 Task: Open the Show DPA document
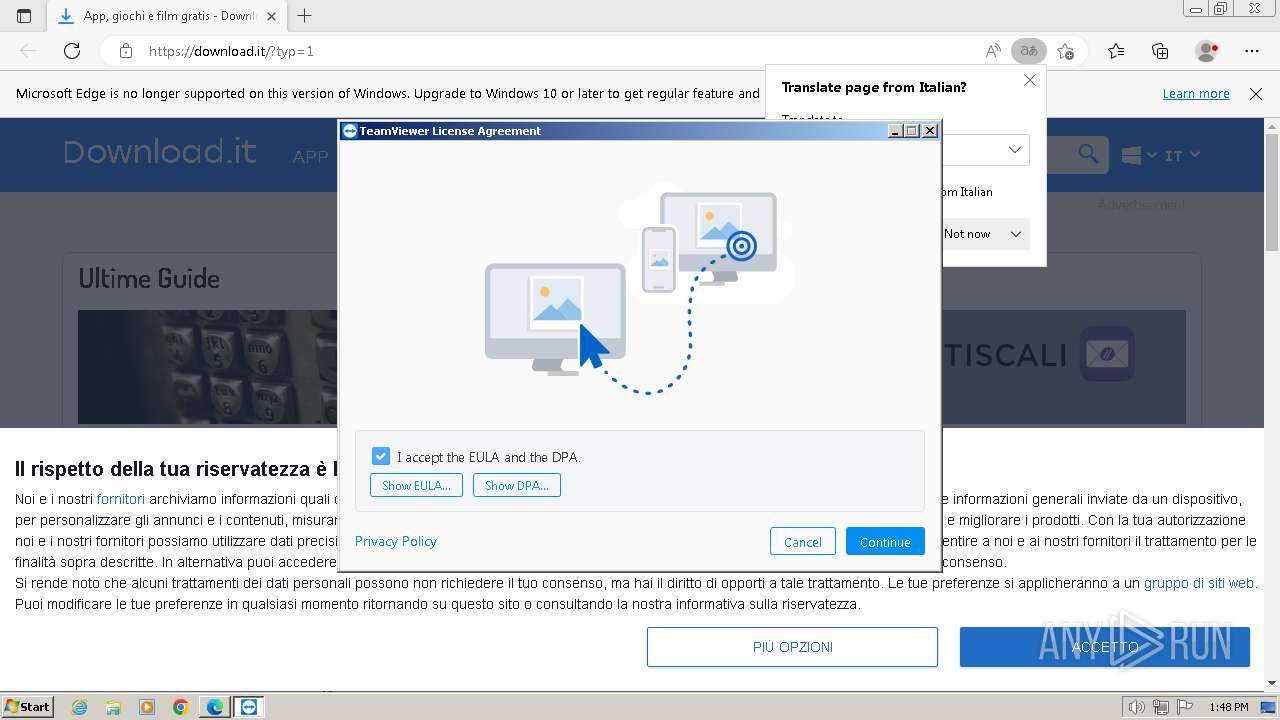pyautogui.click(x=517, y=485)
